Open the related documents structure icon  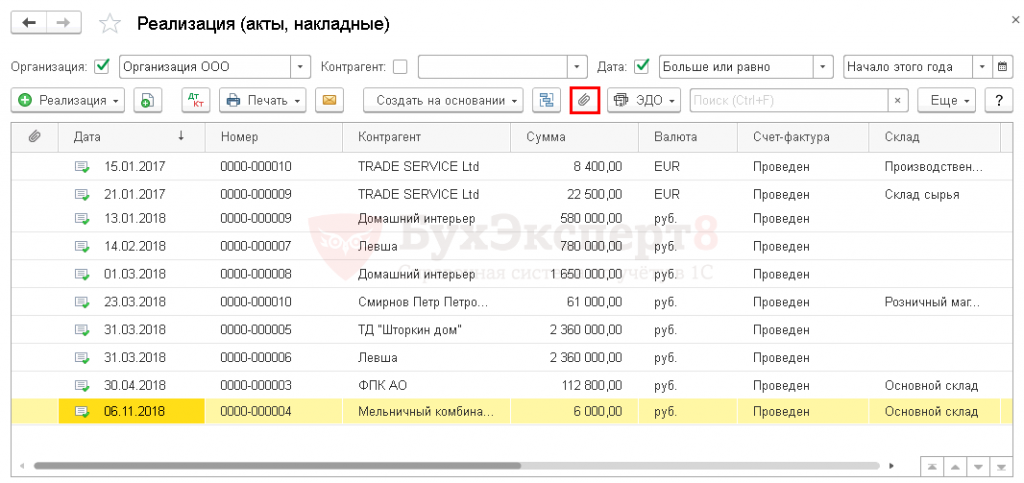[x=546, y=100]
